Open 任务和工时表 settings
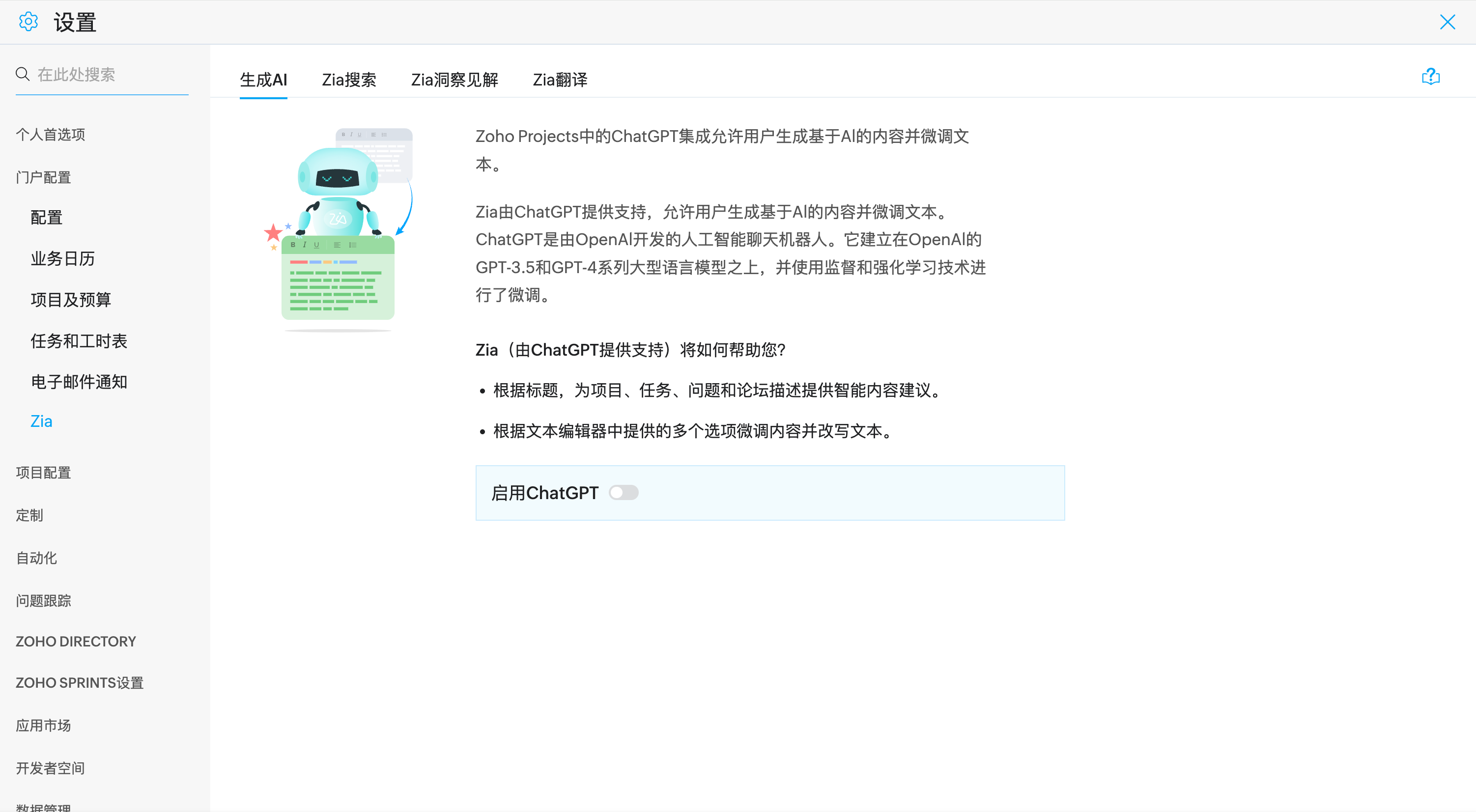 click(79, 341)
